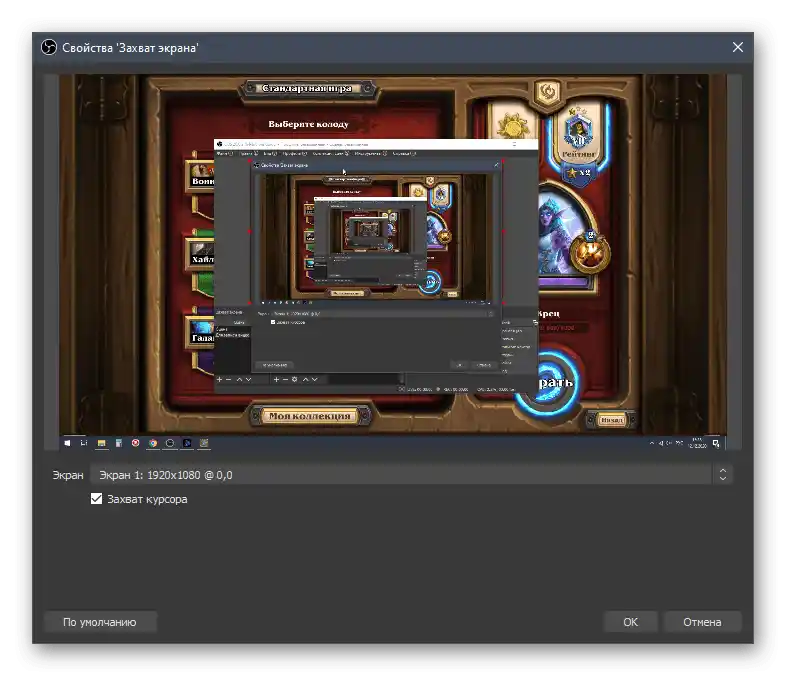Click the OBS logo in the title bar
This screenshot has height=676, width=786.
pyautogui.click(x=49, y=48)
